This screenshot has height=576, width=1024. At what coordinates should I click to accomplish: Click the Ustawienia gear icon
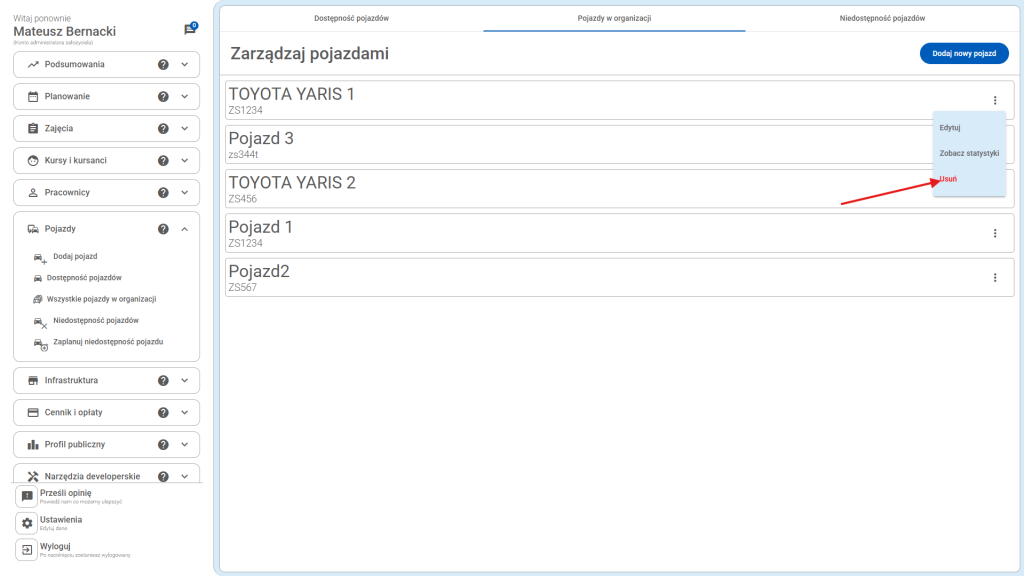click(28, 523)
